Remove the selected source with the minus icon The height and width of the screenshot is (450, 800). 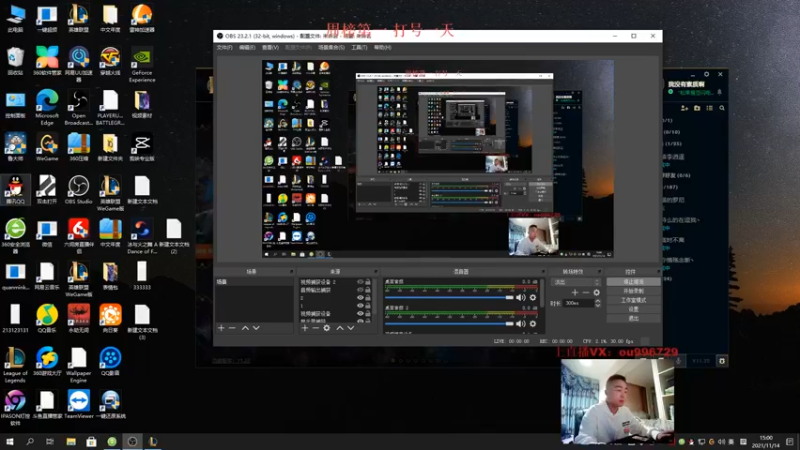click(x=315, y=328)
